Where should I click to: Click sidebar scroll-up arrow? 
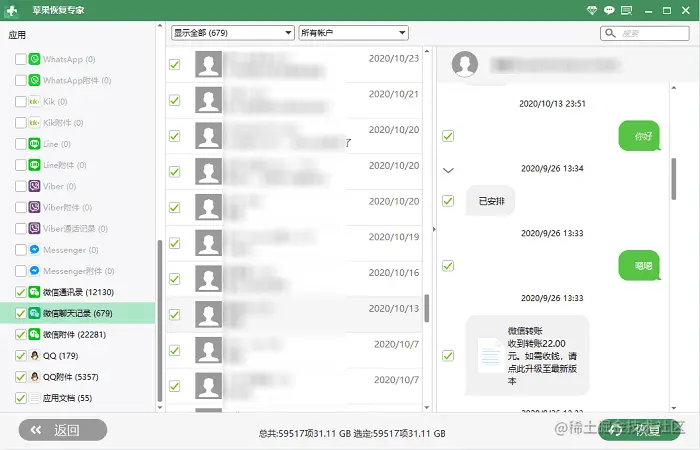pos(160,26)
